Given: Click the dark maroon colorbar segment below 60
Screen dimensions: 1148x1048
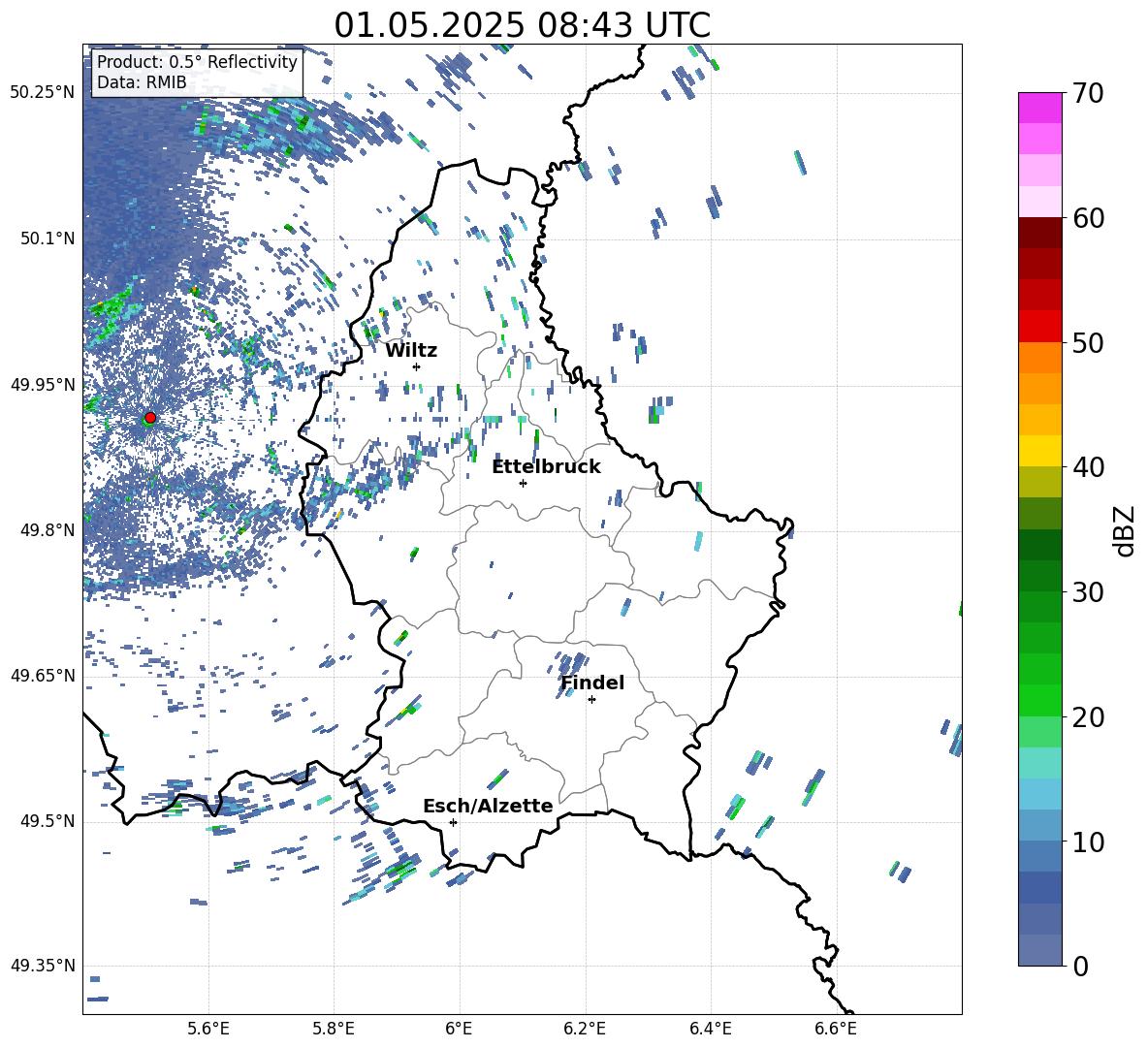Looking at the screenshot, I should pyautogui.click(x=1039, y=234).
